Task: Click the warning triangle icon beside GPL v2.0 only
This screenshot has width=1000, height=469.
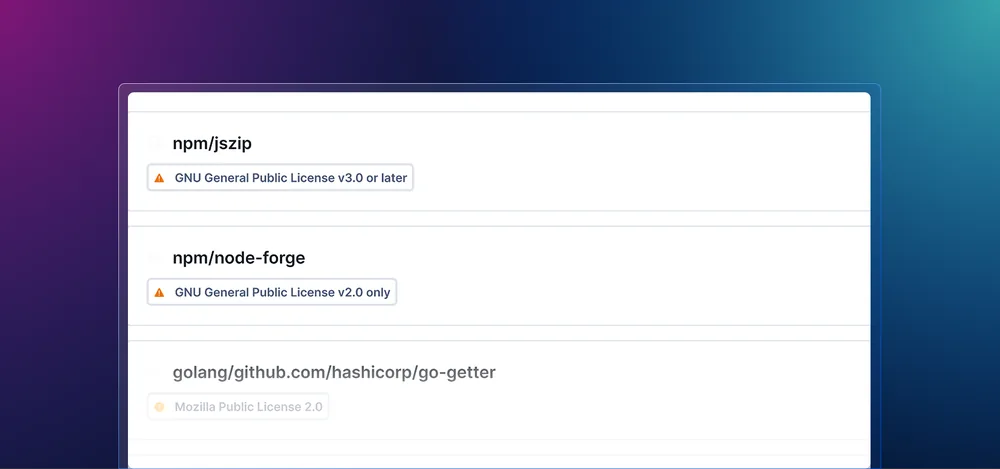Action: [159, 292]
